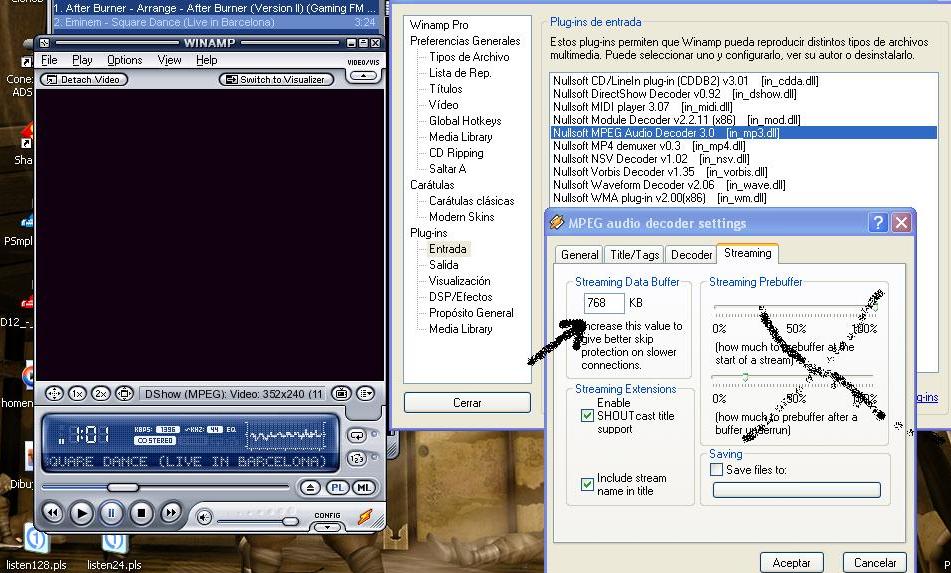Click Detach Video button

(x=84, y=79)
